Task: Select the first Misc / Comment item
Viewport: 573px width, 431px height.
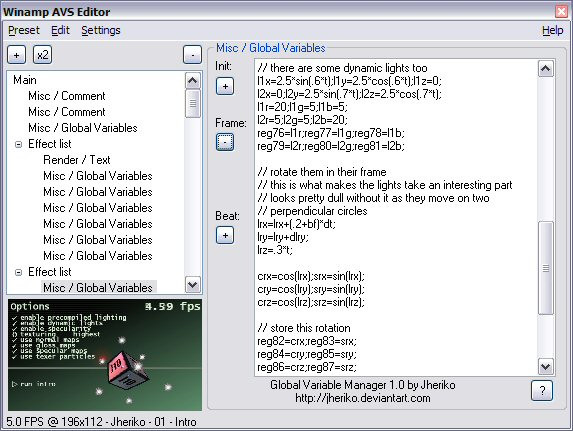Action: click(x=67, y=96)
